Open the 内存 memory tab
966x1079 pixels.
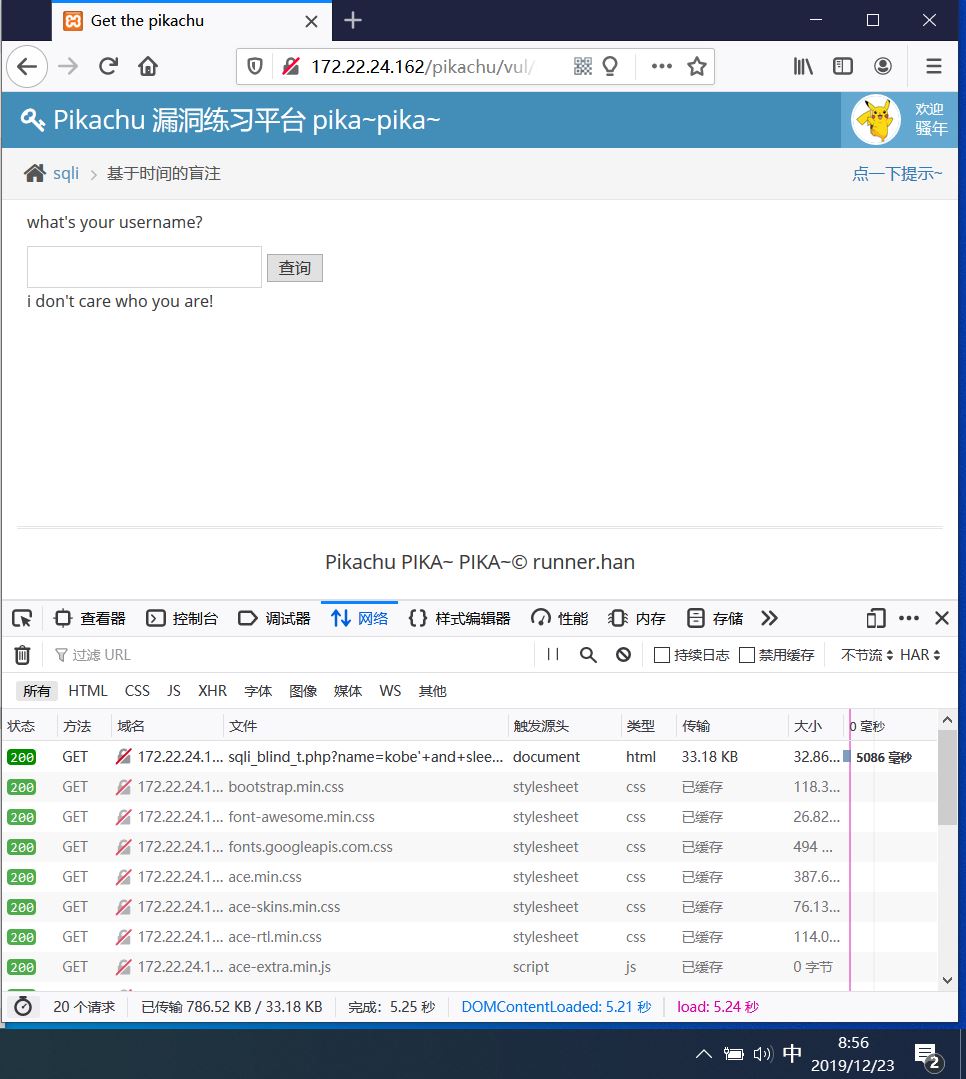point(637,619)
